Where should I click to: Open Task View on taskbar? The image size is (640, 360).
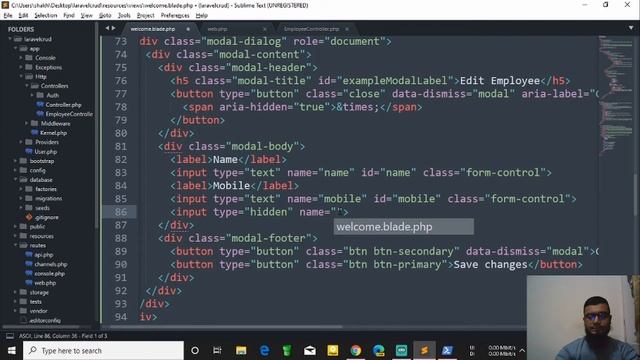point(217,351)
